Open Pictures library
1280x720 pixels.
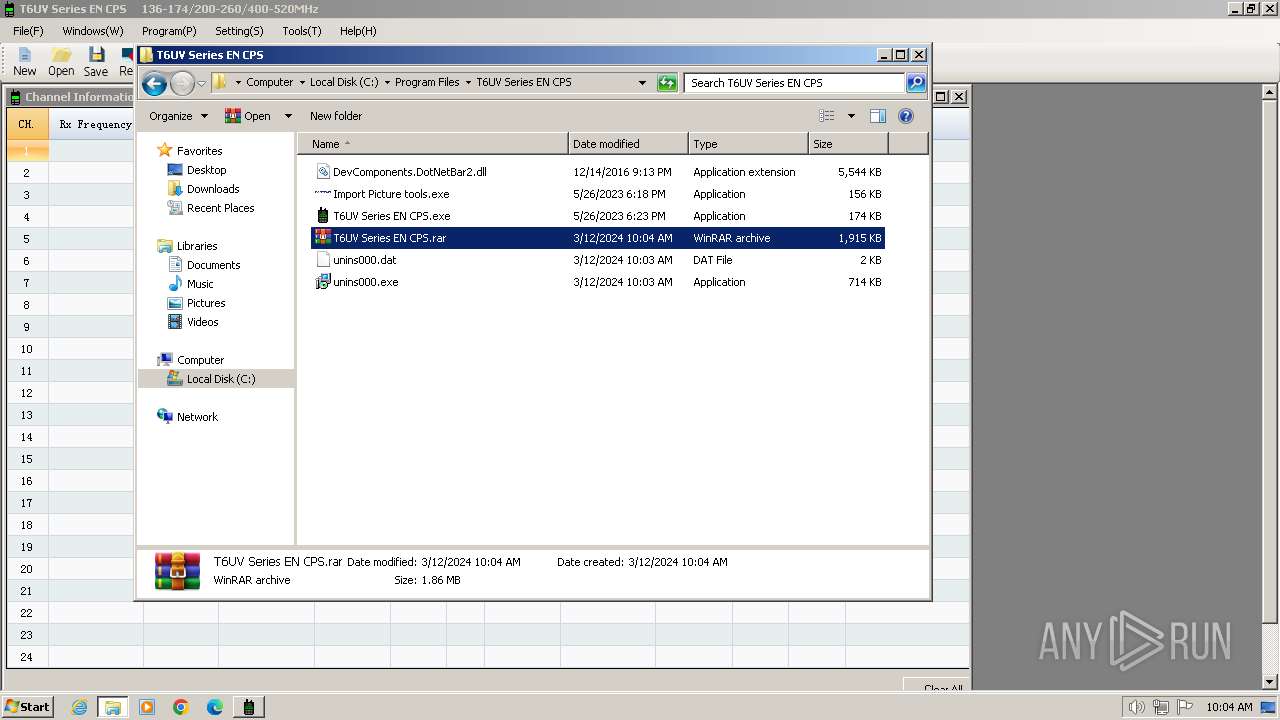(x=205, y=303)
